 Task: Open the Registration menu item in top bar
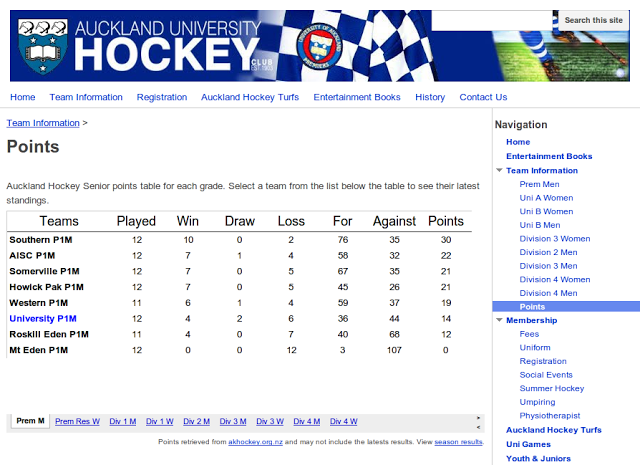162,97
